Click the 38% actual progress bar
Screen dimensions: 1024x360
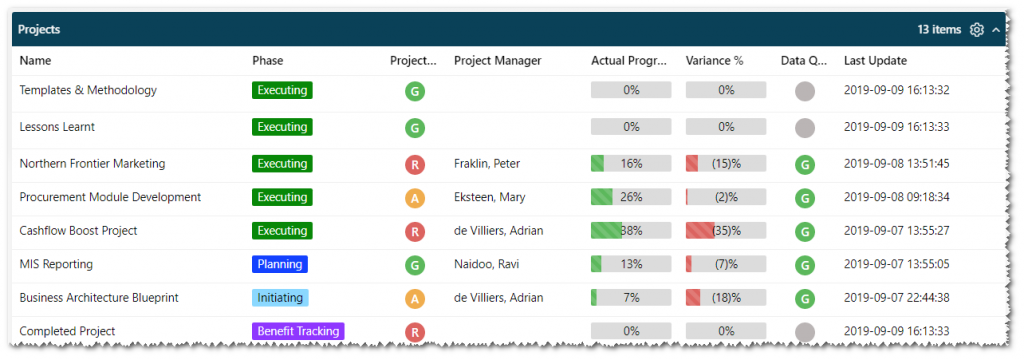point(631,231)
